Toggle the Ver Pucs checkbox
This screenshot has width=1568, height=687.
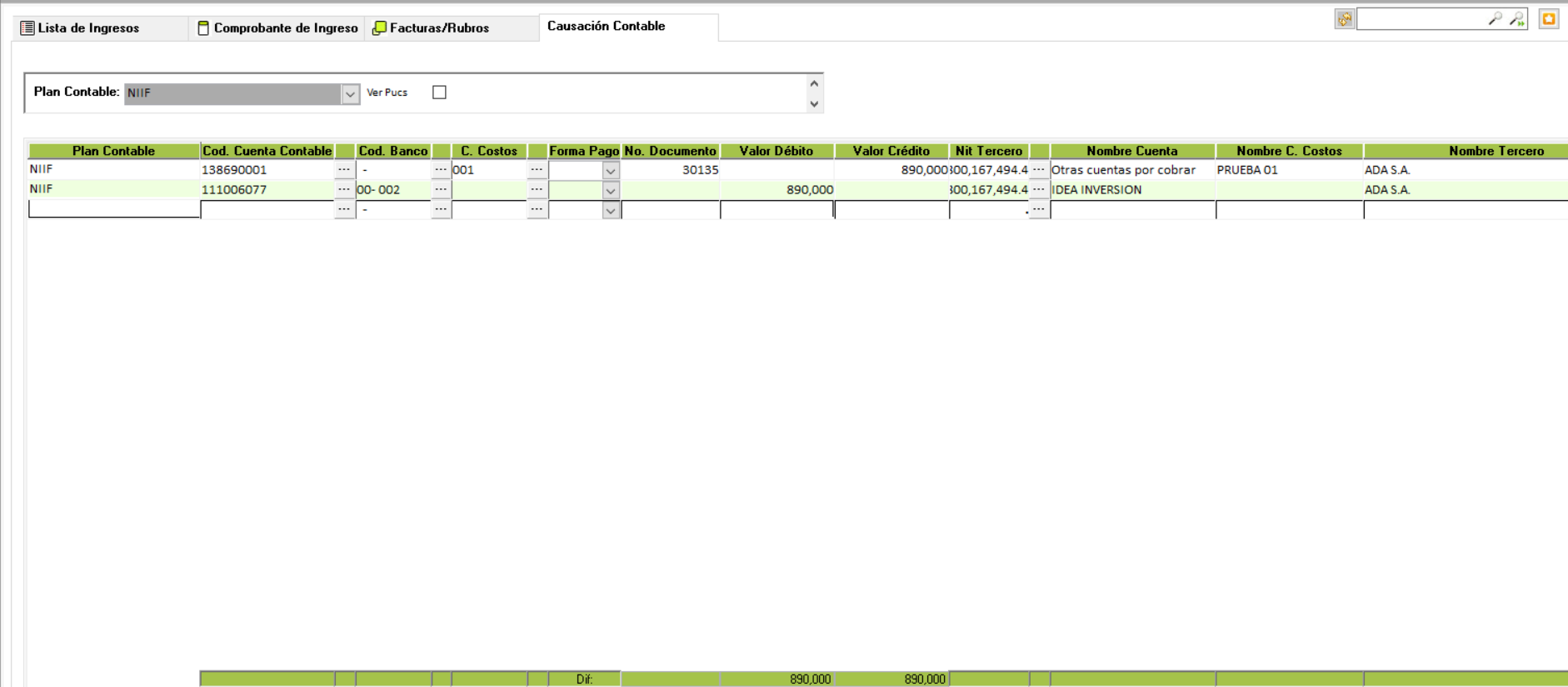(439, 93)
